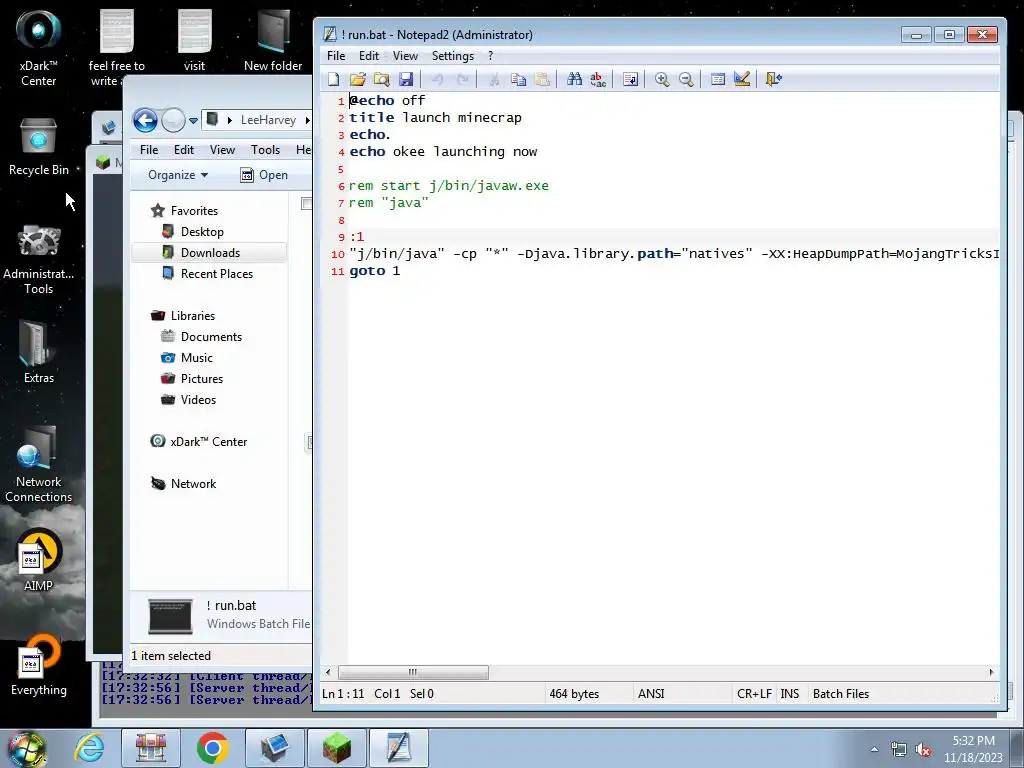Open the Pictures library
The width and height of the screenshot is (1024, 768).
click(201, 379)
